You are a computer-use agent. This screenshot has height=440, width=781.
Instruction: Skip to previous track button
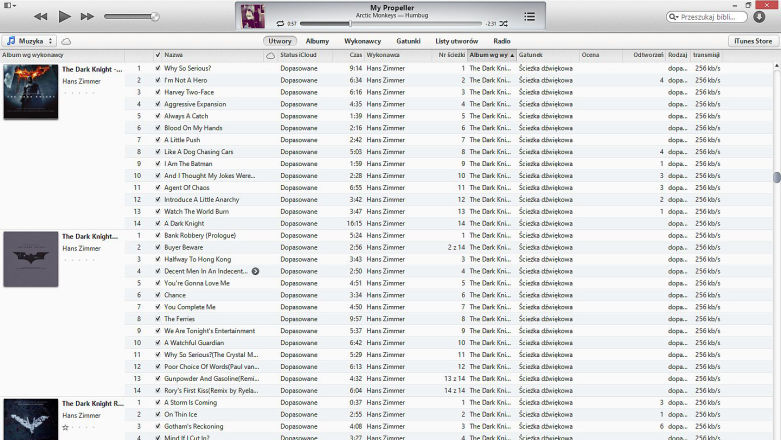40,16
